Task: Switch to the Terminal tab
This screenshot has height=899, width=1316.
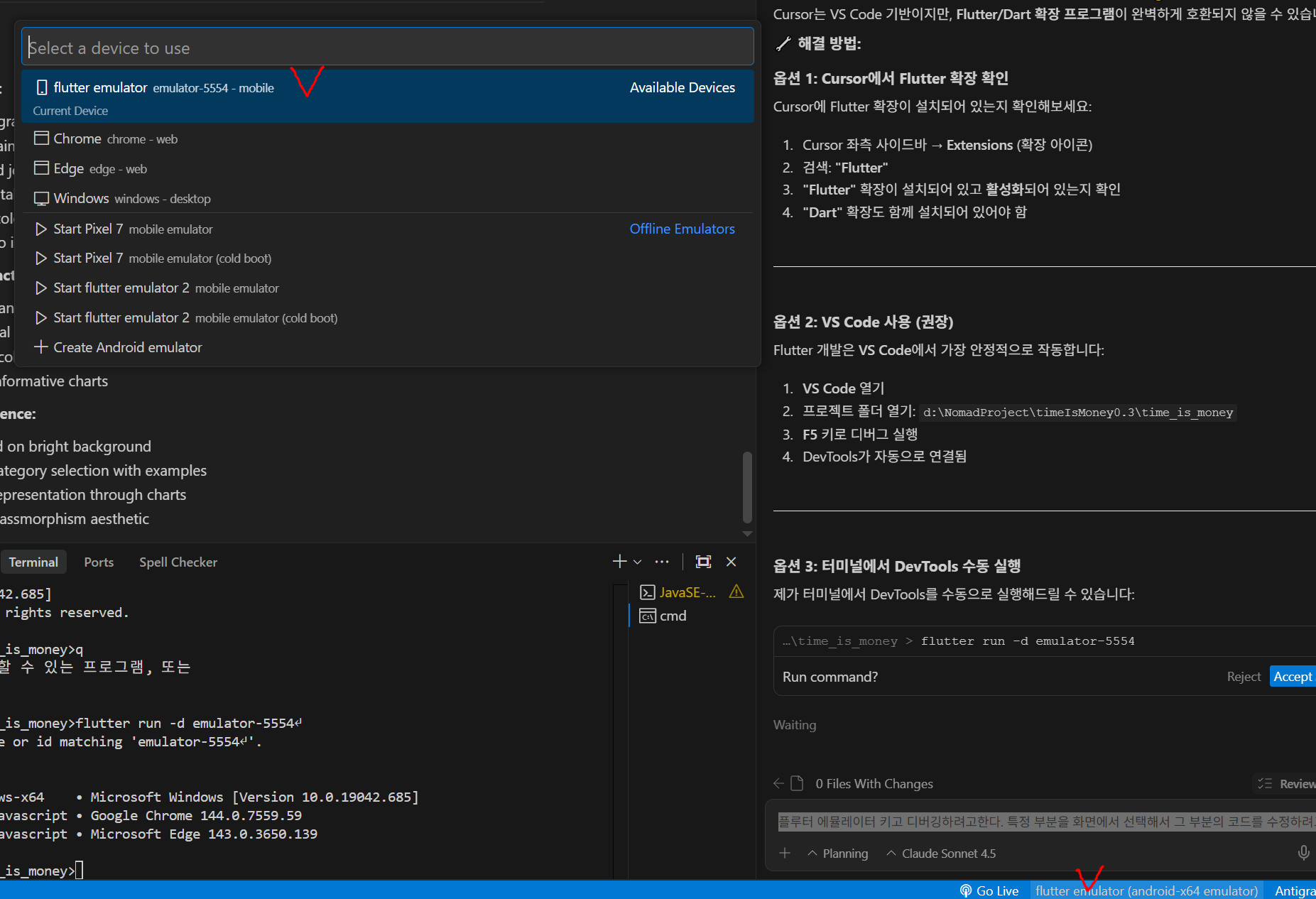Action: pyautogui.click(x=33, y=562)
